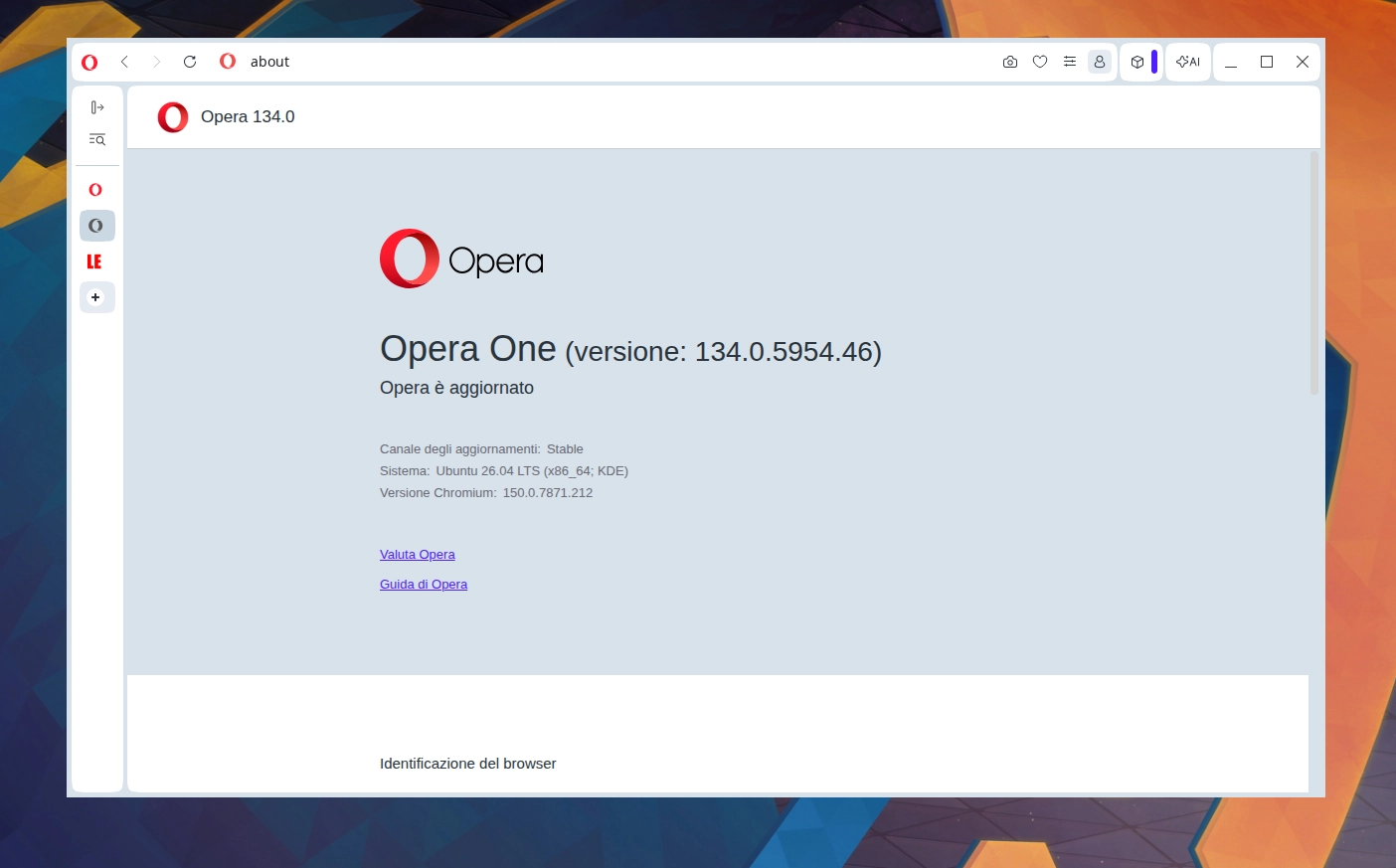This screenshot has height=868, width=1396.
Task: Add a new tab with plus button
Action: tap(96, 297)
